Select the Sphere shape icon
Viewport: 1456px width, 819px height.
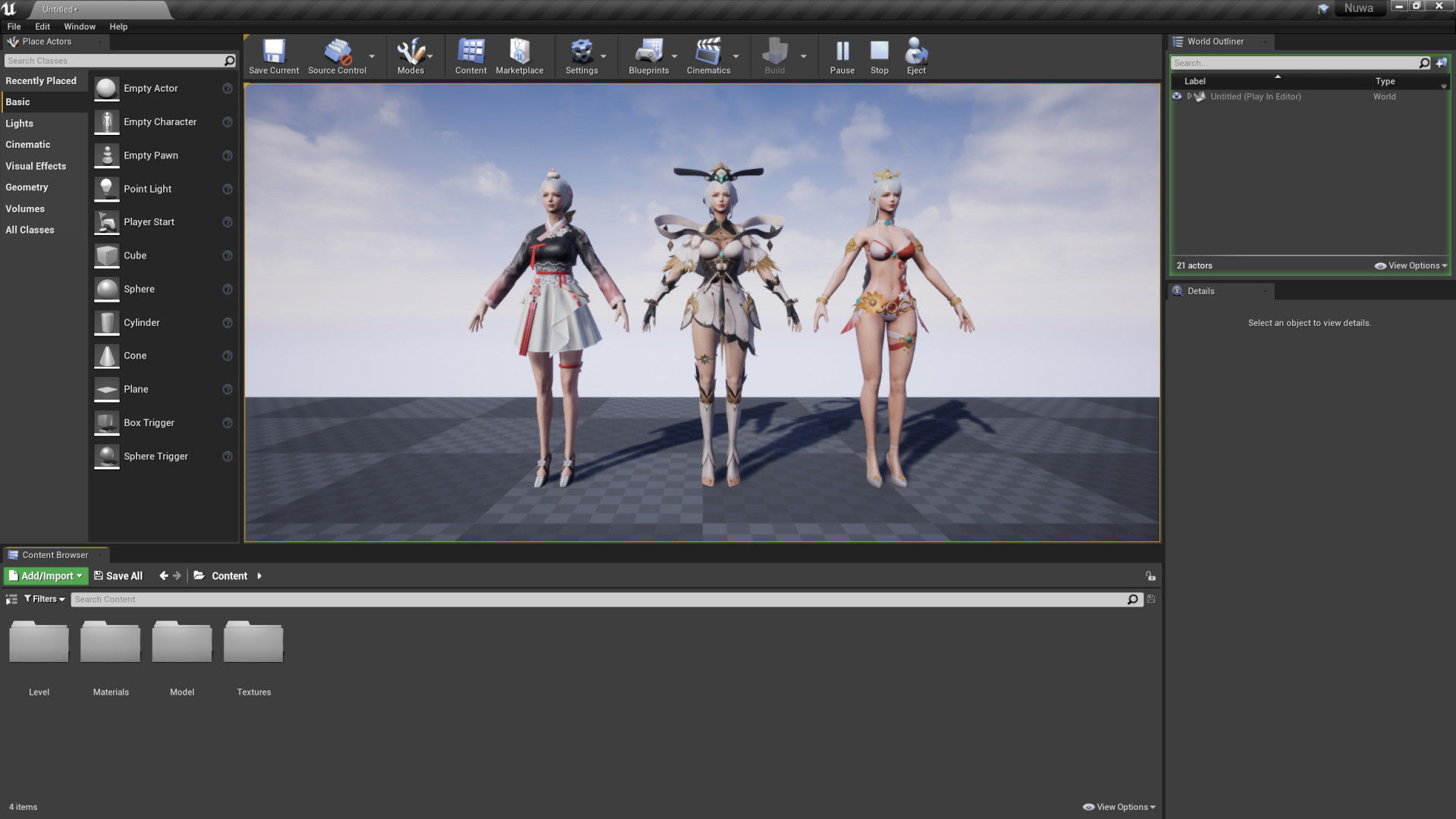click(107, 289)
